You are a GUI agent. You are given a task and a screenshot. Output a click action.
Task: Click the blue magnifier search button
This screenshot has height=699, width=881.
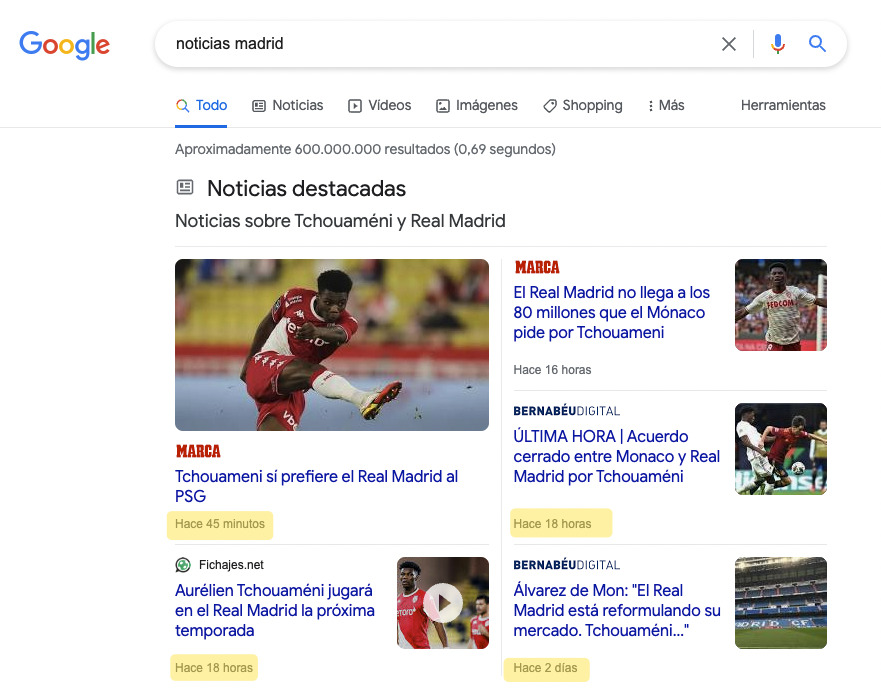pos(818,44)
